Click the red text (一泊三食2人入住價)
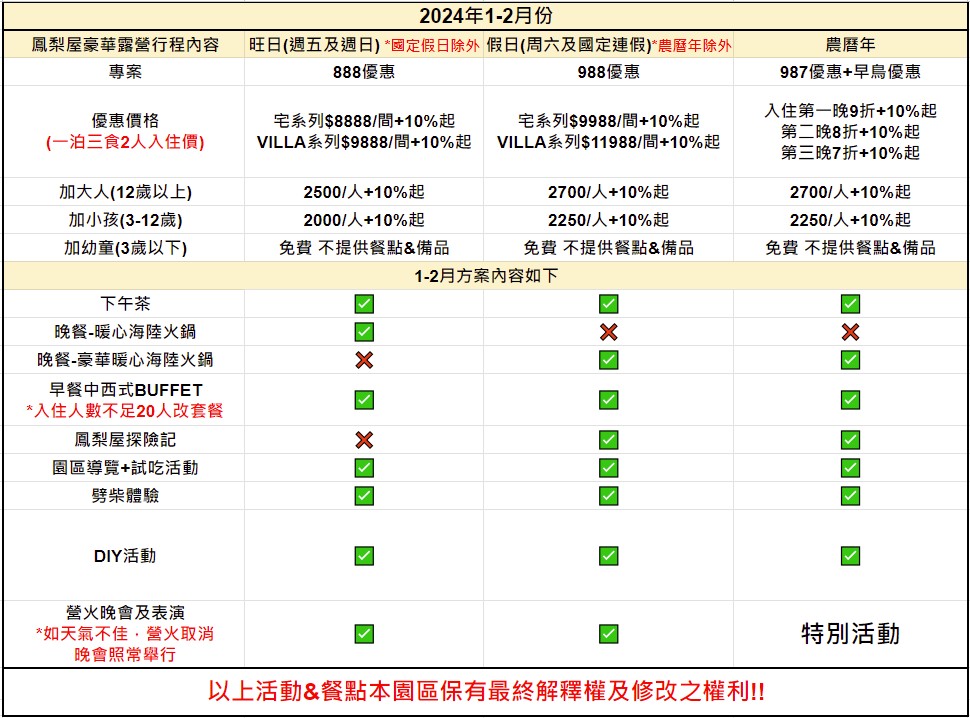 pyautogui.click(x=126, y=142)
